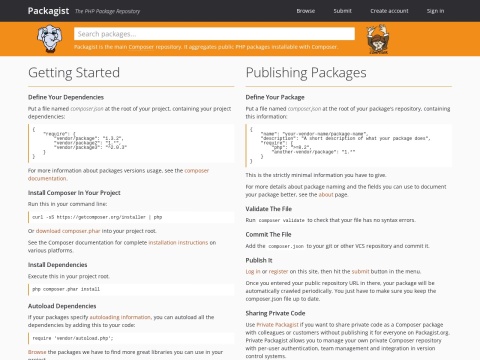Open composer.json link under Define Your Package
480x360 pixels.
point(304,109)
